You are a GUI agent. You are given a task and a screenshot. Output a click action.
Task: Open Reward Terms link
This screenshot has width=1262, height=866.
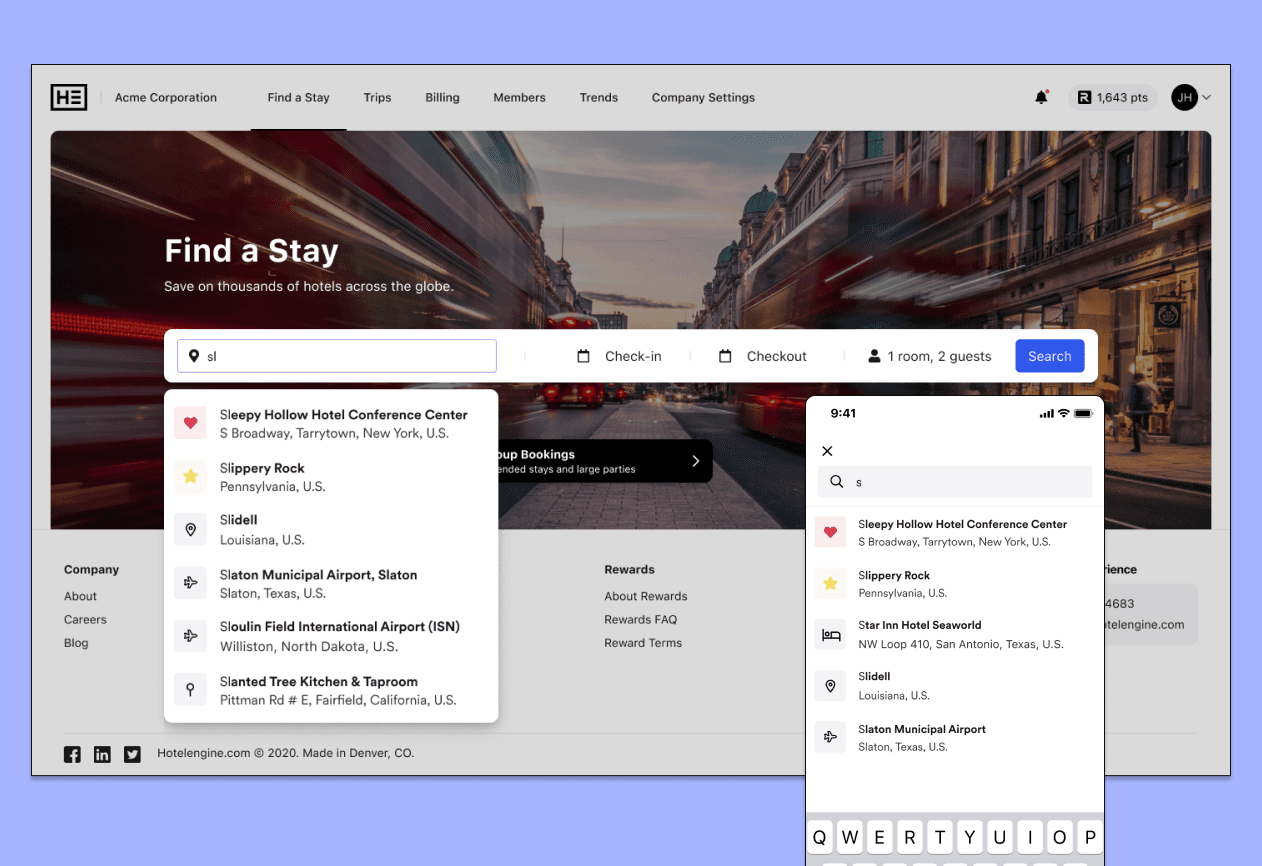[x=643, y=643]
